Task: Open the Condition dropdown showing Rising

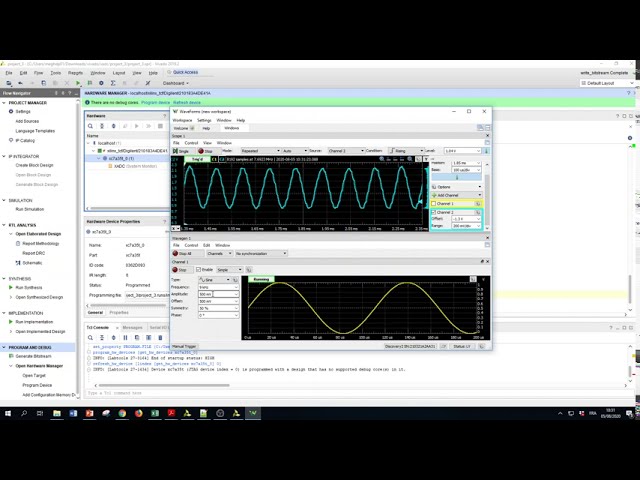Action: tap(406, 151)
